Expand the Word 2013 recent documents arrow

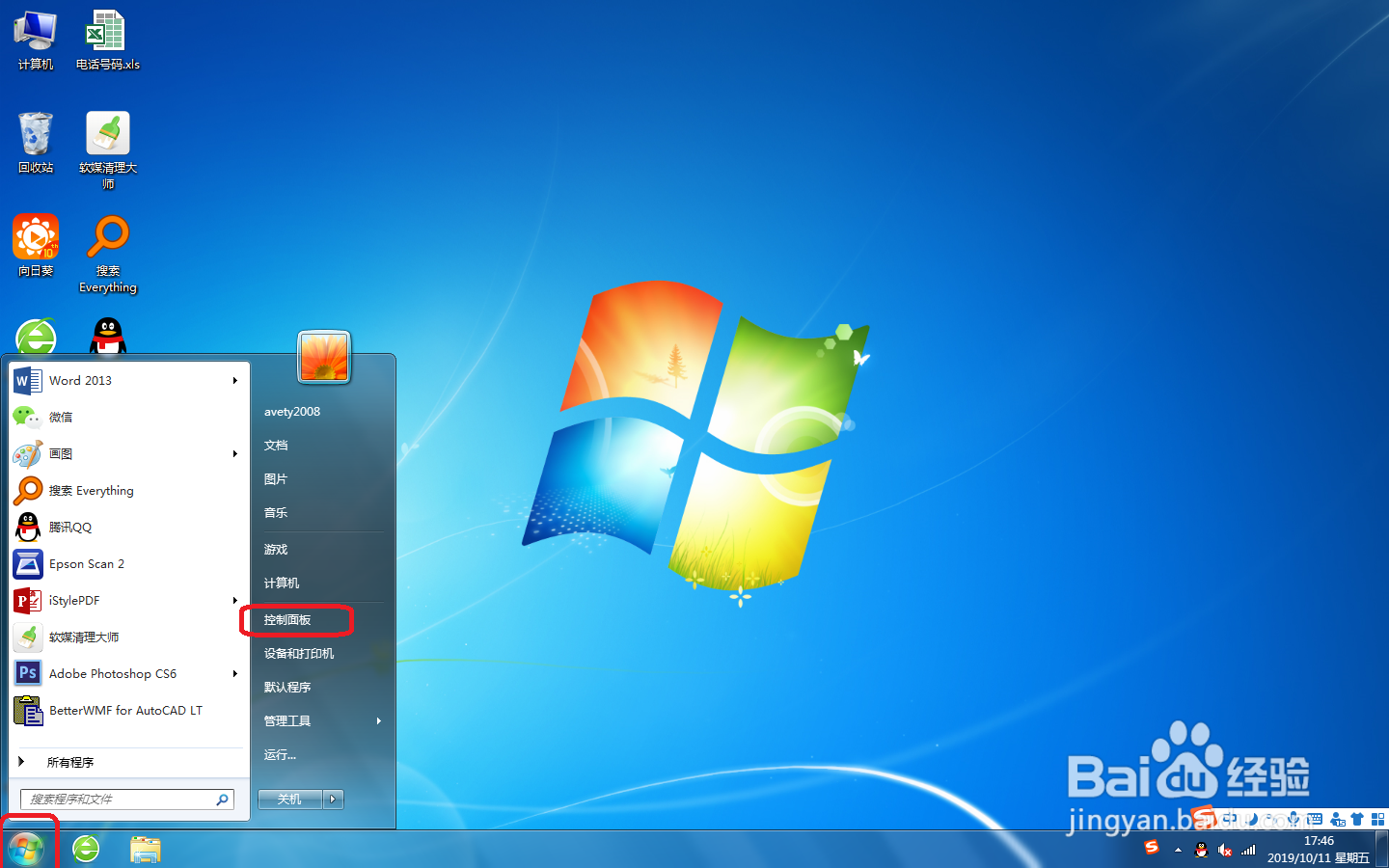coord(234,380)
